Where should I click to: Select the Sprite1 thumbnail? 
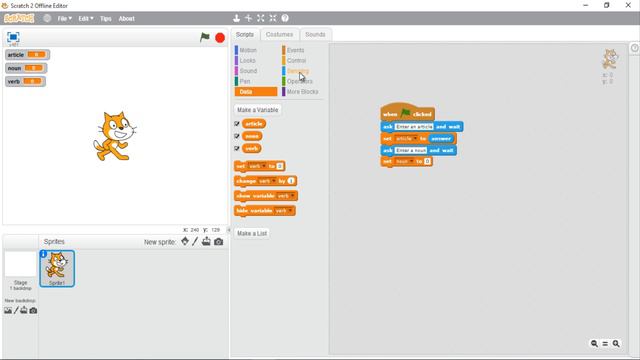57,269
